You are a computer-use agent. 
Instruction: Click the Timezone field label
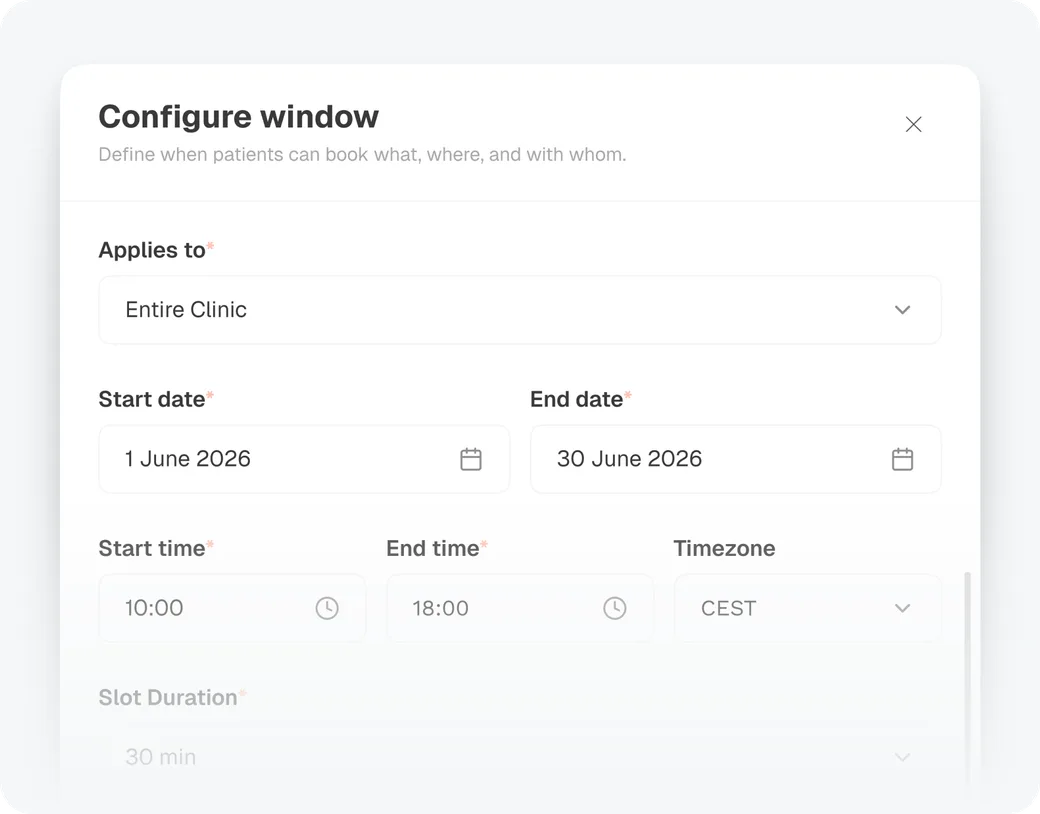click(724, 549)
